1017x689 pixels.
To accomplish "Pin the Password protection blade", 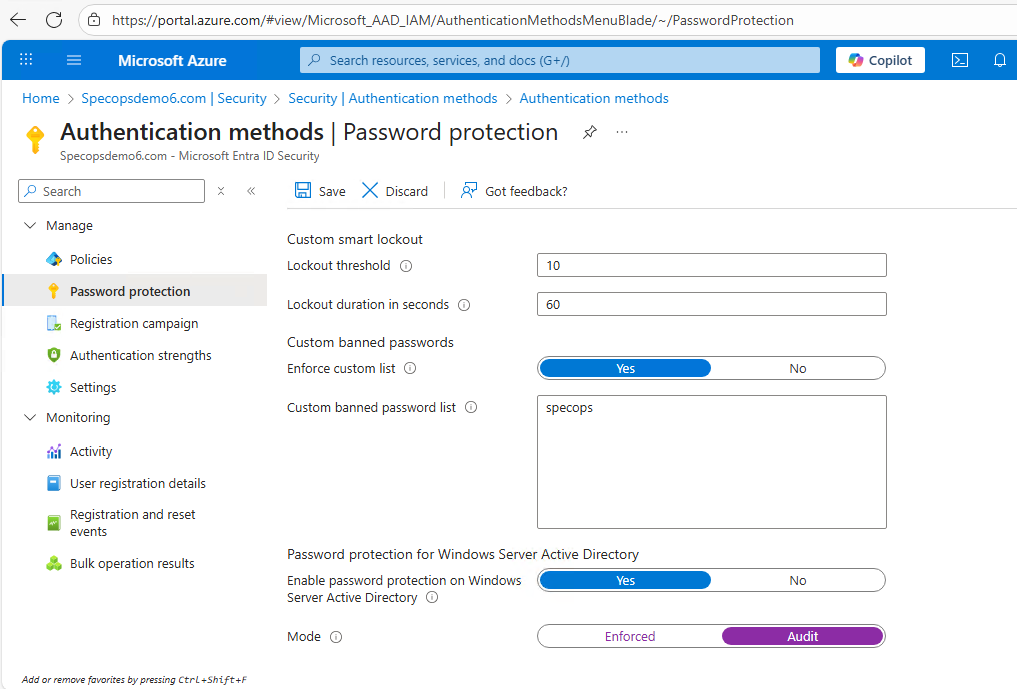I will point(590,132).
